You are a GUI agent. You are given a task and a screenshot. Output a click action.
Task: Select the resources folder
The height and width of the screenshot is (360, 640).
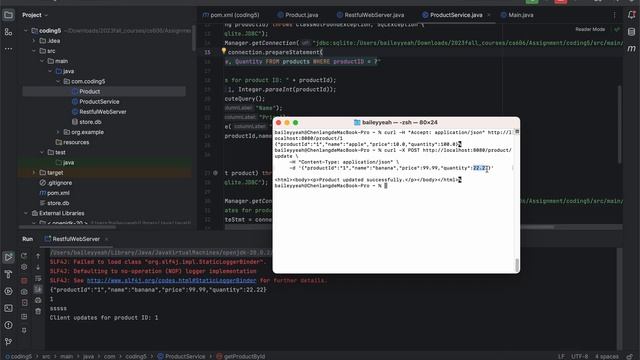[72, 142]
